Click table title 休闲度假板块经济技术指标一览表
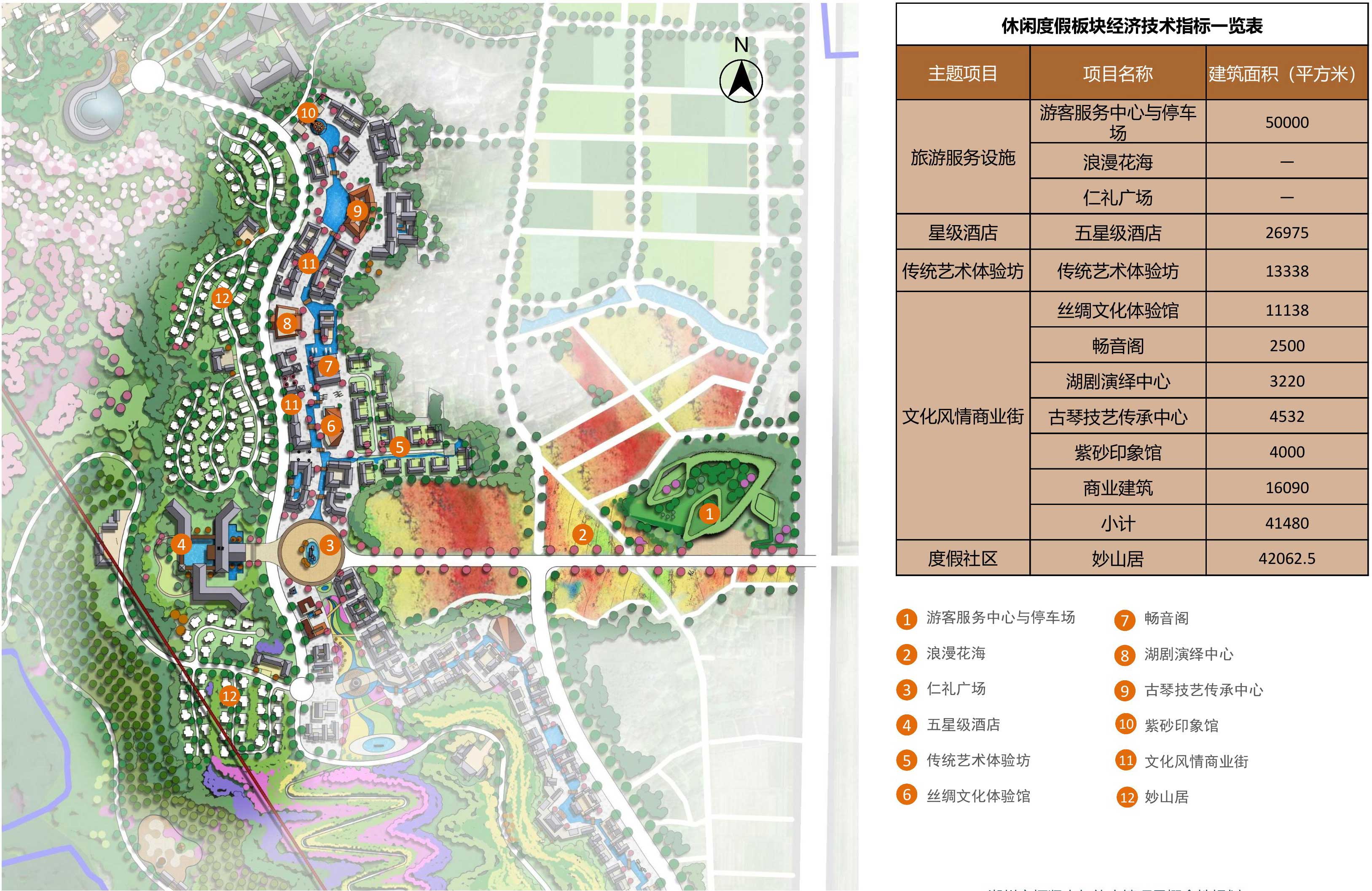1372x891 pixels. [x=1132, y=26]
